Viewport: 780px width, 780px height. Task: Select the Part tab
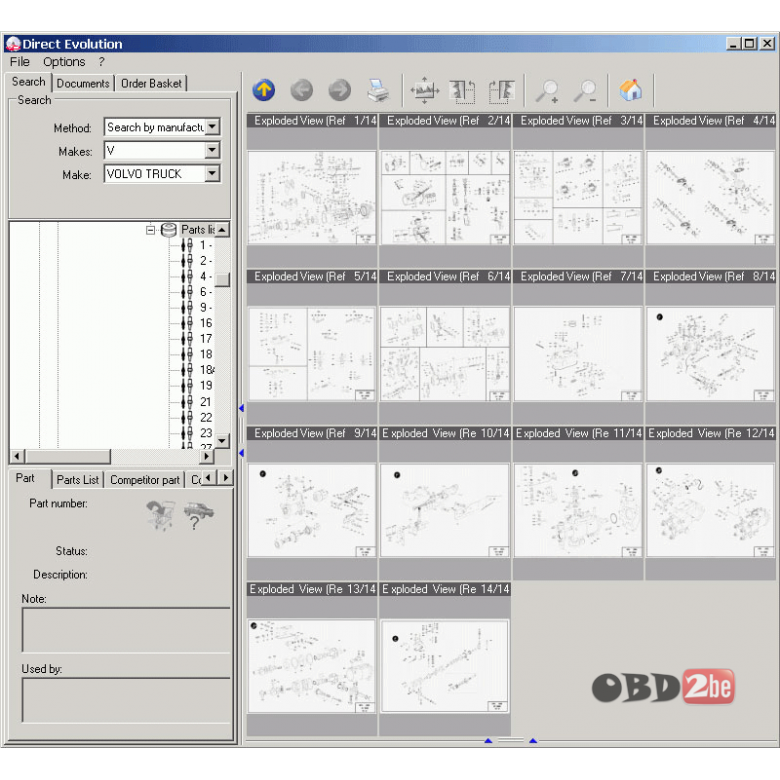click(x=25, y=479)
